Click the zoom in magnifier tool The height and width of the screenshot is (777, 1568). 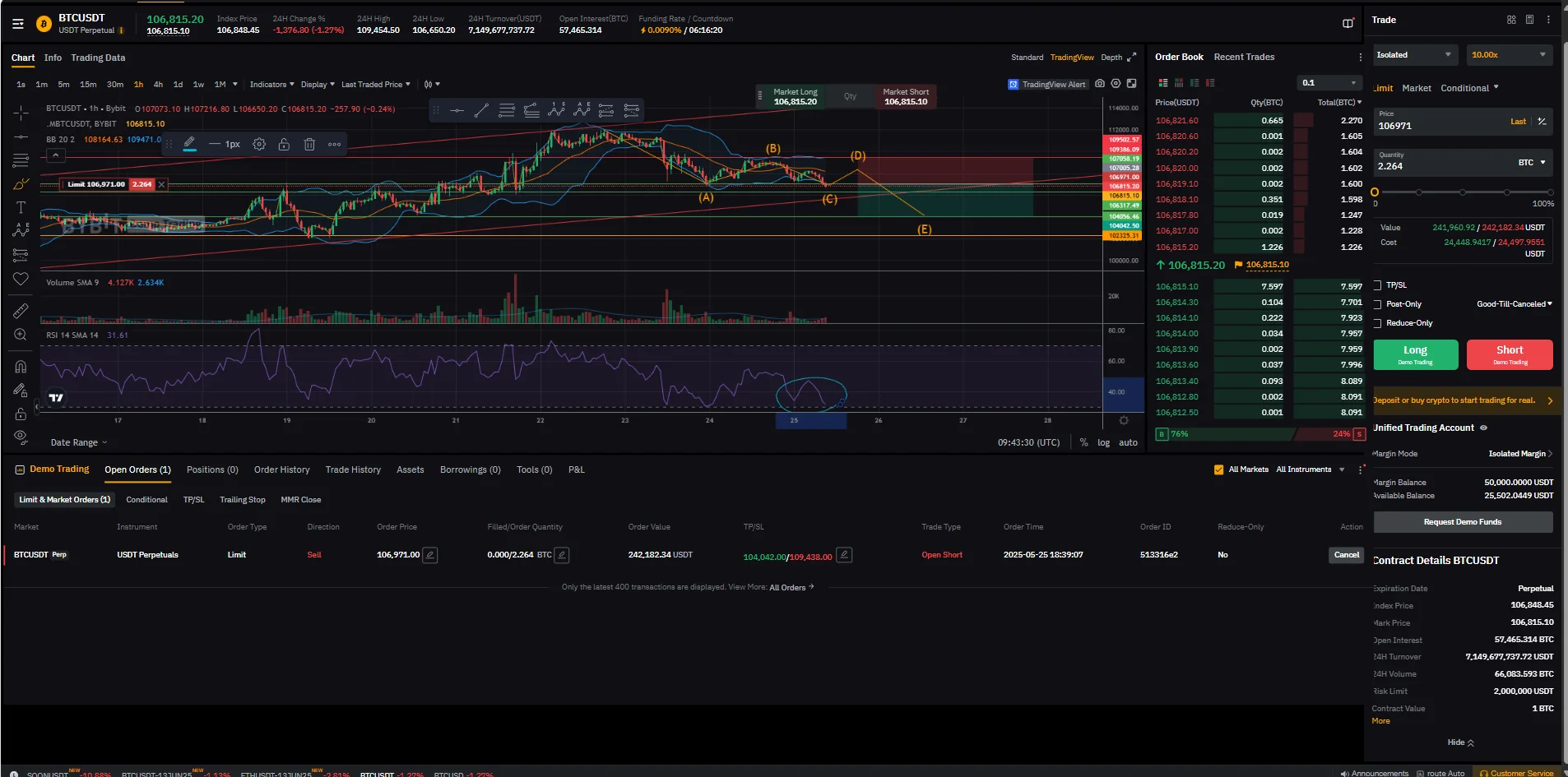tap(21, 335)
